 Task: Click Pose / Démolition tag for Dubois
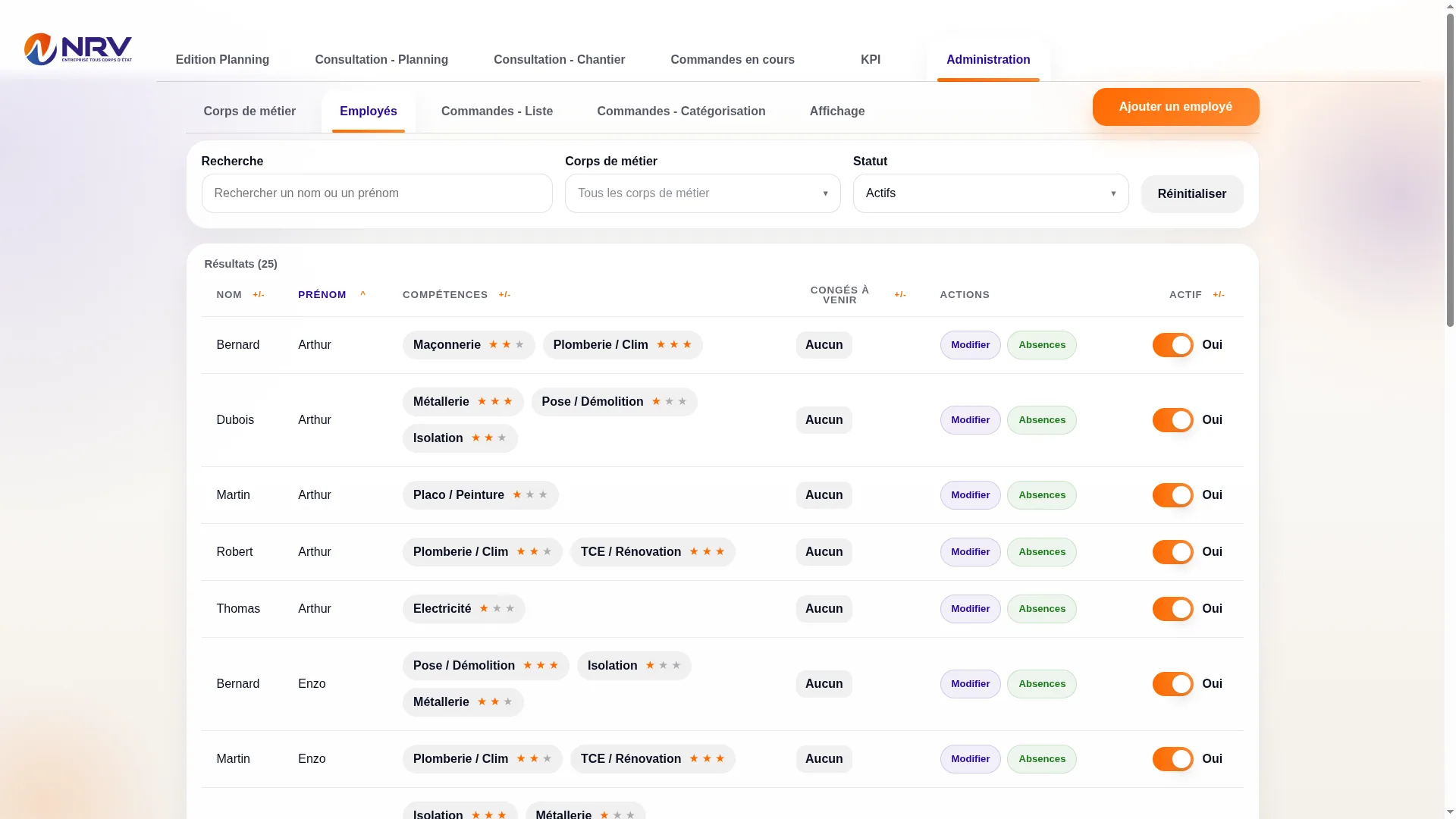click(614, 402)
